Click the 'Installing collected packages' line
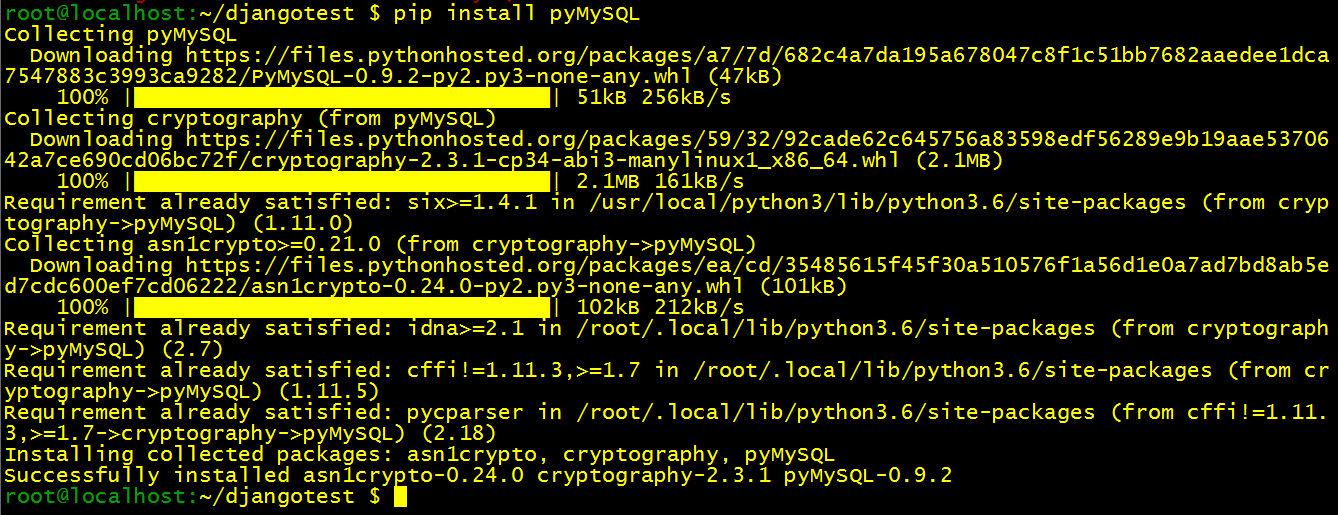Image resolution: width=1338 pixels, height=515 pixels. [x=419, y=455]
